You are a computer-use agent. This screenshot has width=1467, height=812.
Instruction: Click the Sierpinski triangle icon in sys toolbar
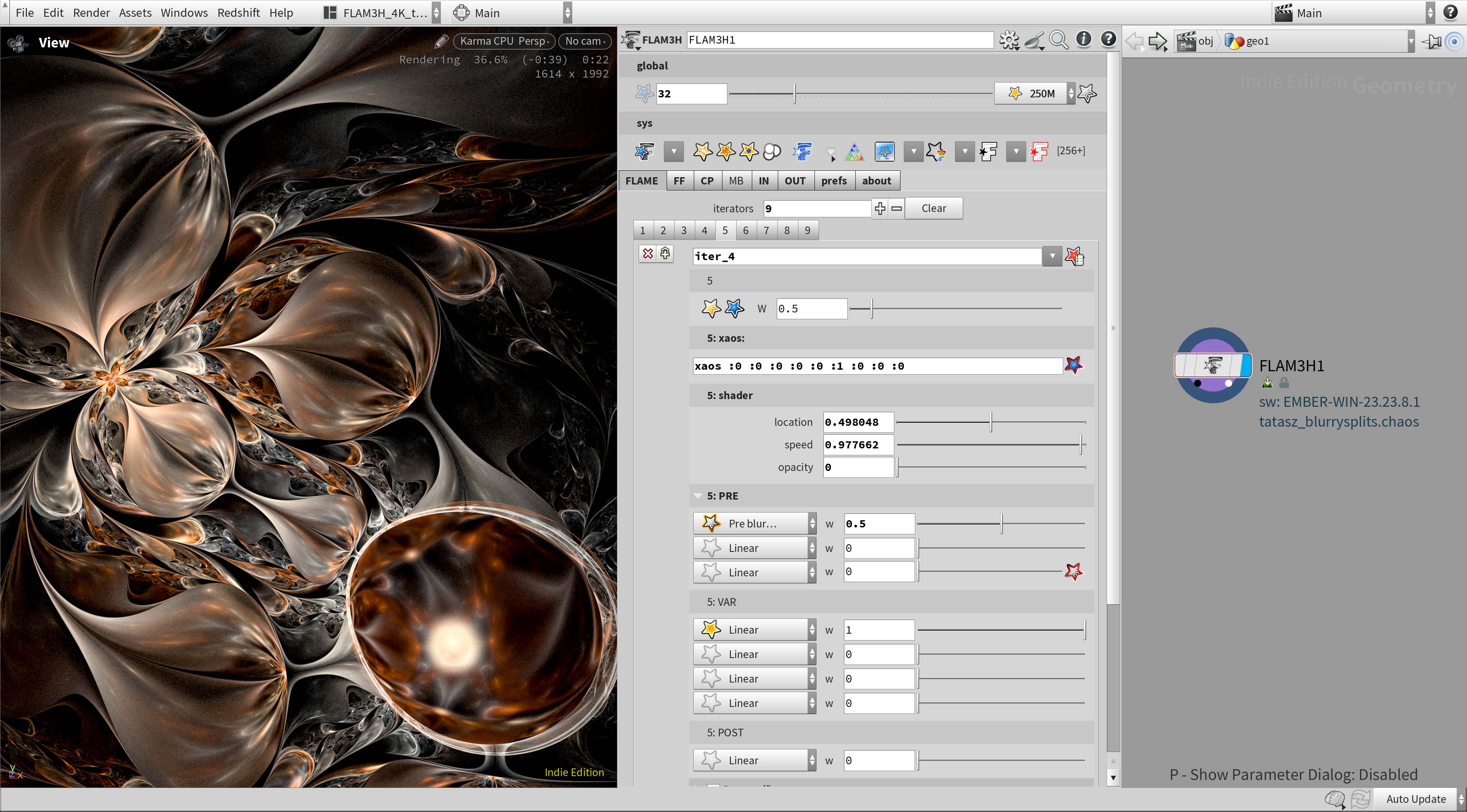pyautogui.click(x=854, y=152)
